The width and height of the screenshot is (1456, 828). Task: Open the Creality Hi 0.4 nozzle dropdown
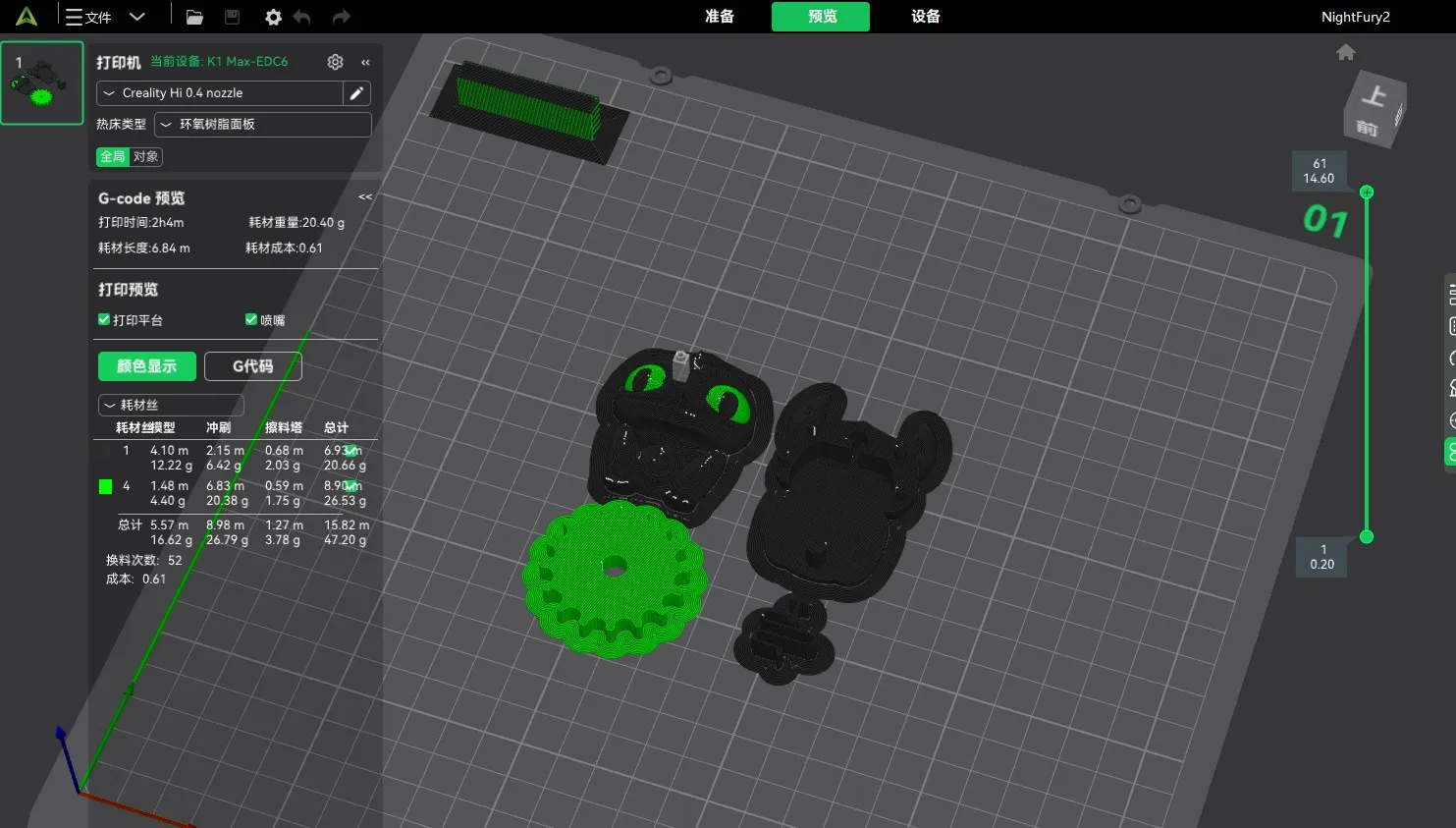220,93
